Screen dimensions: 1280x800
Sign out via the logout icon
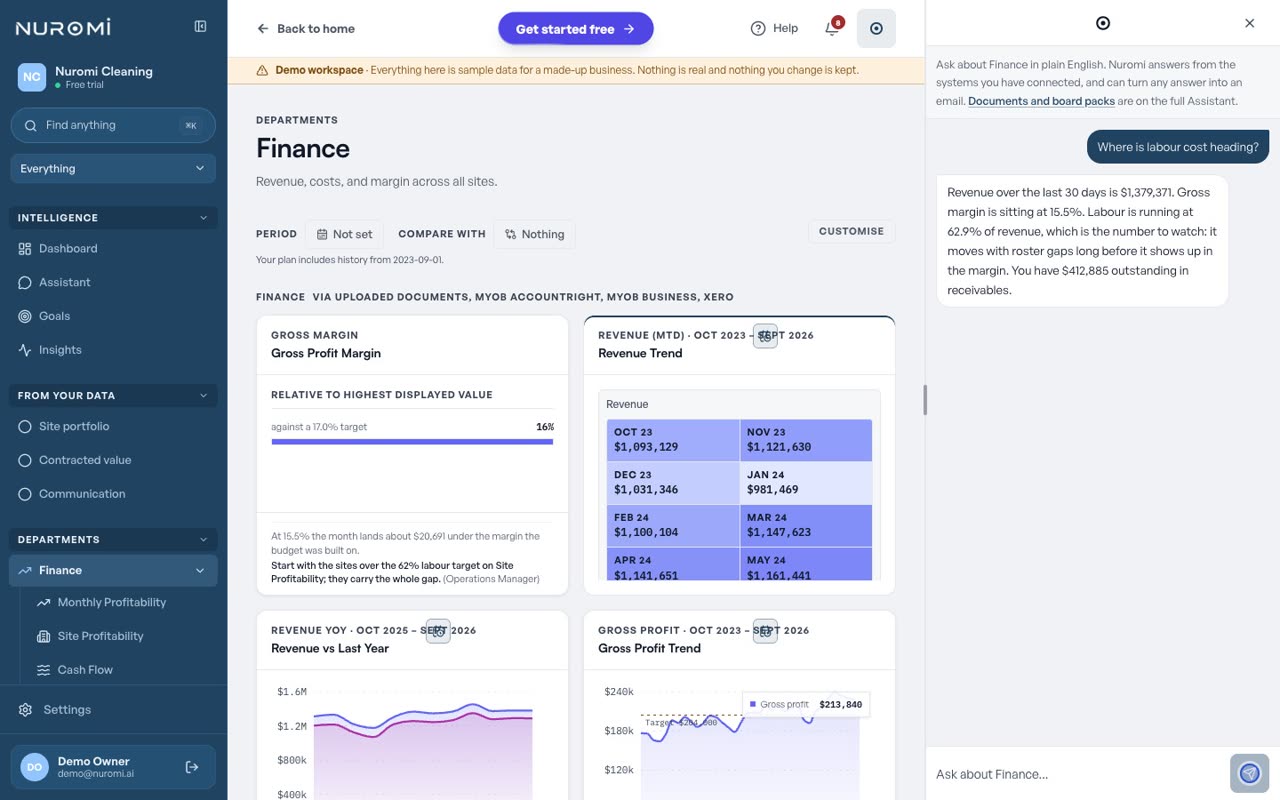coord(192,767)
